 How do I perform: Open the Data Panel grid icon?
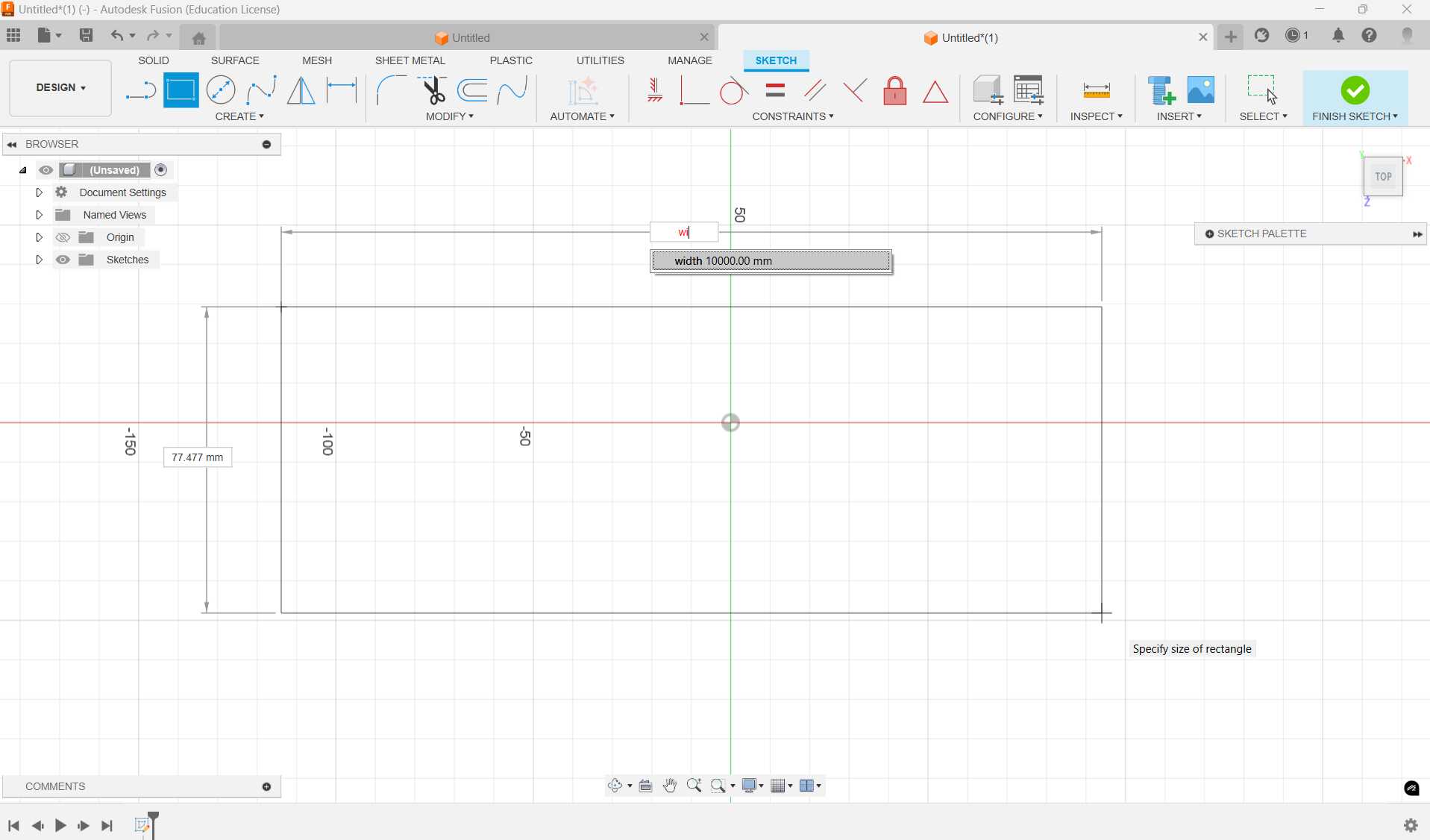[13, 35]
